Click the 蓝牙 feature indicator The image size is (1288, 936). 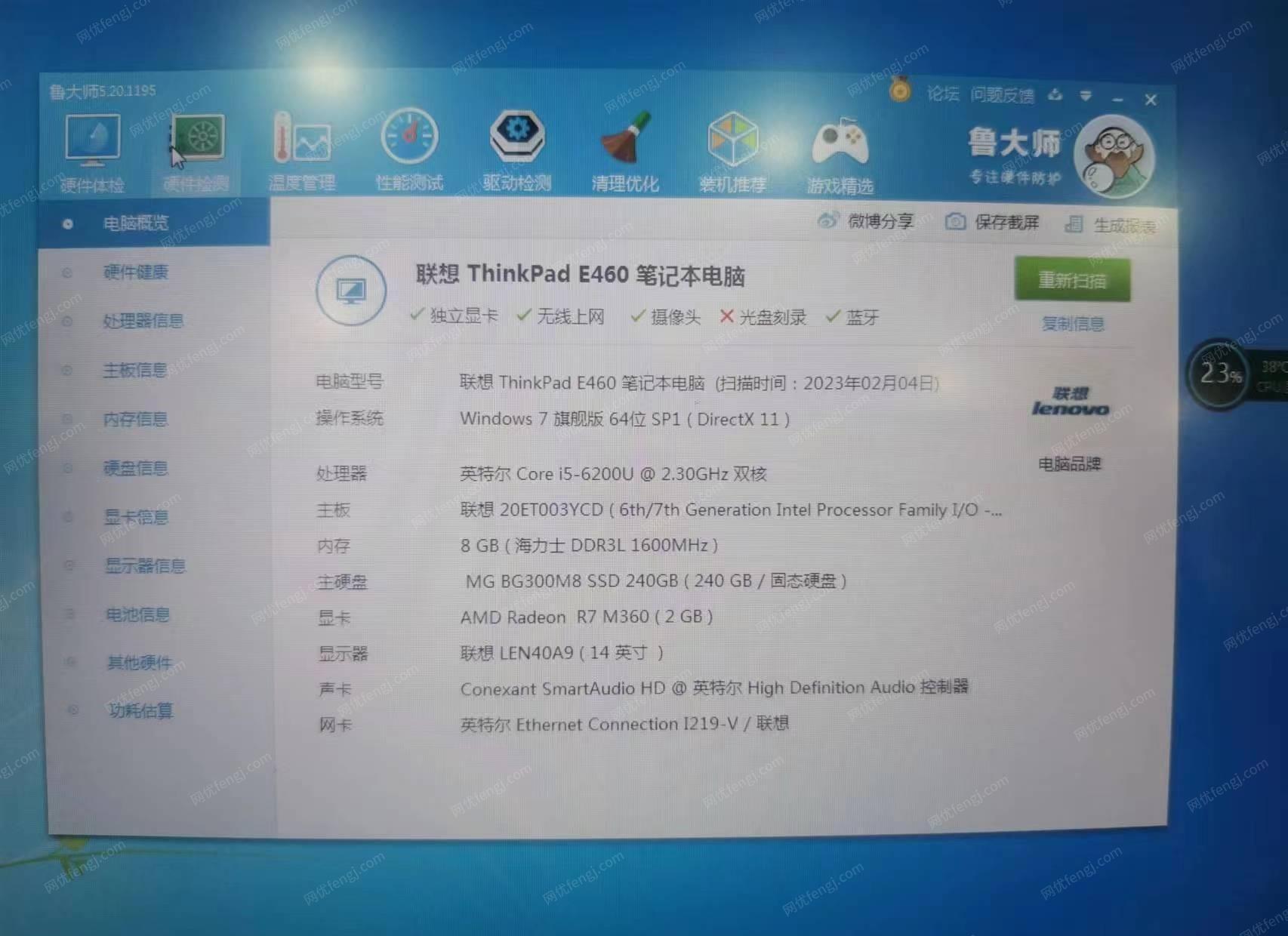pos(852,317)
